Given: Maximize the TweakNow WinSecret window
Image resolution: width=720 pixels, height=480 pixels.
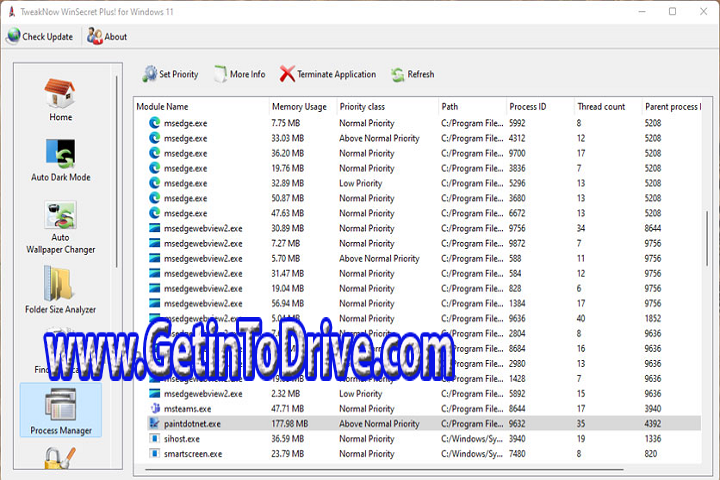Looking at the screenshot, I should point(672,11).
